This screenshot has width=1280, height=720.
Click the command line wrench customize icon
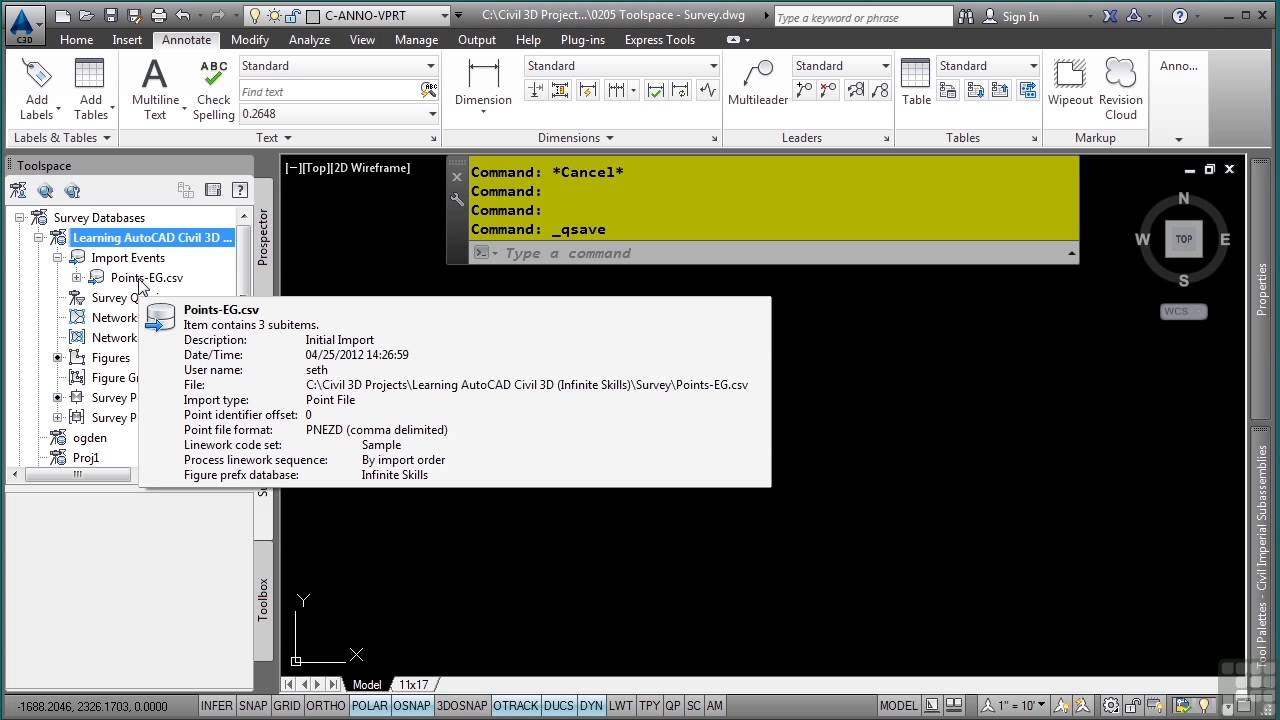(457, 200)
